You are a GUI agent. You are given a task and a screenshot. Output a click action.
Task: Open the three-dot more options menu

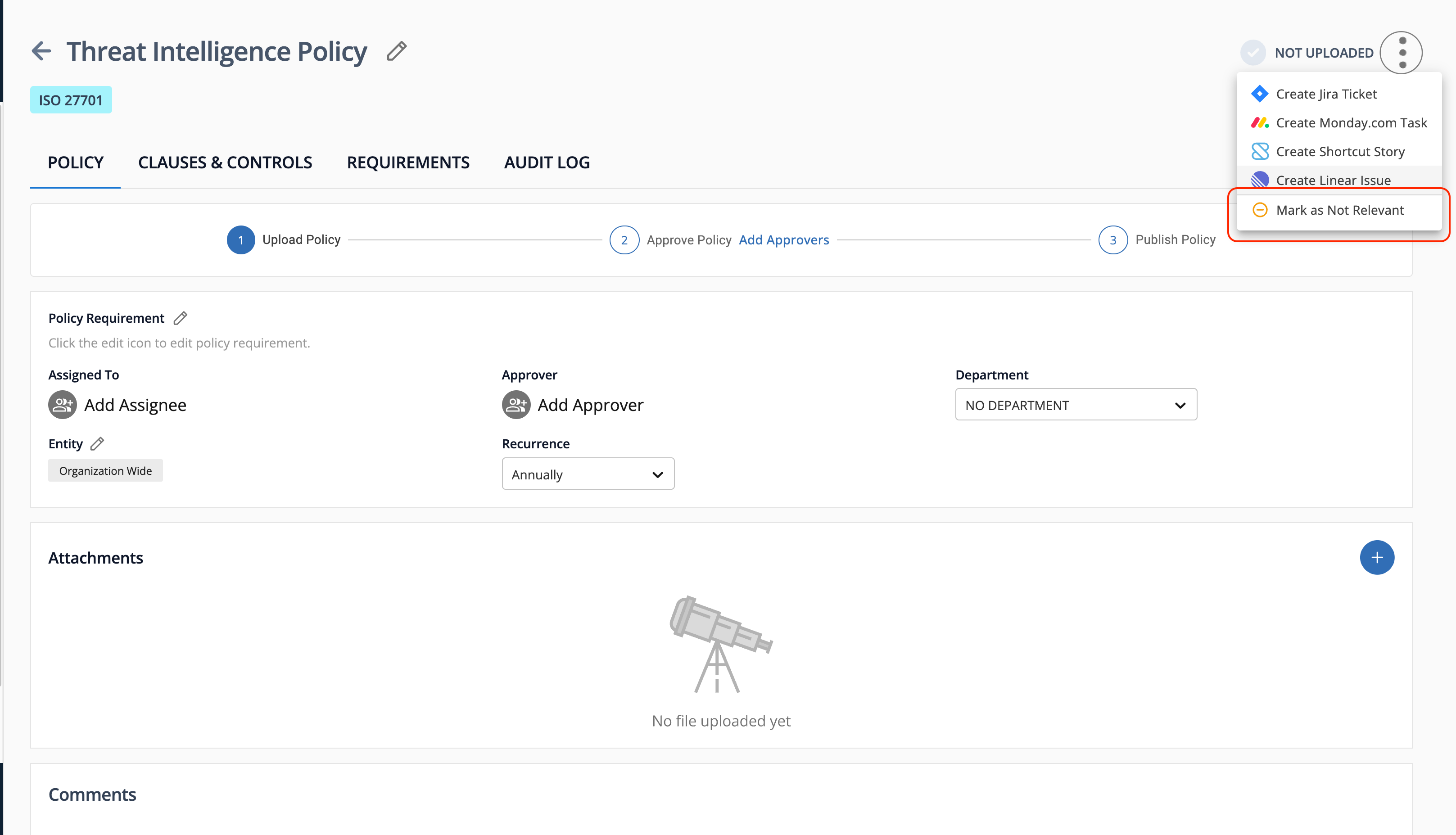click(1402, 52)
